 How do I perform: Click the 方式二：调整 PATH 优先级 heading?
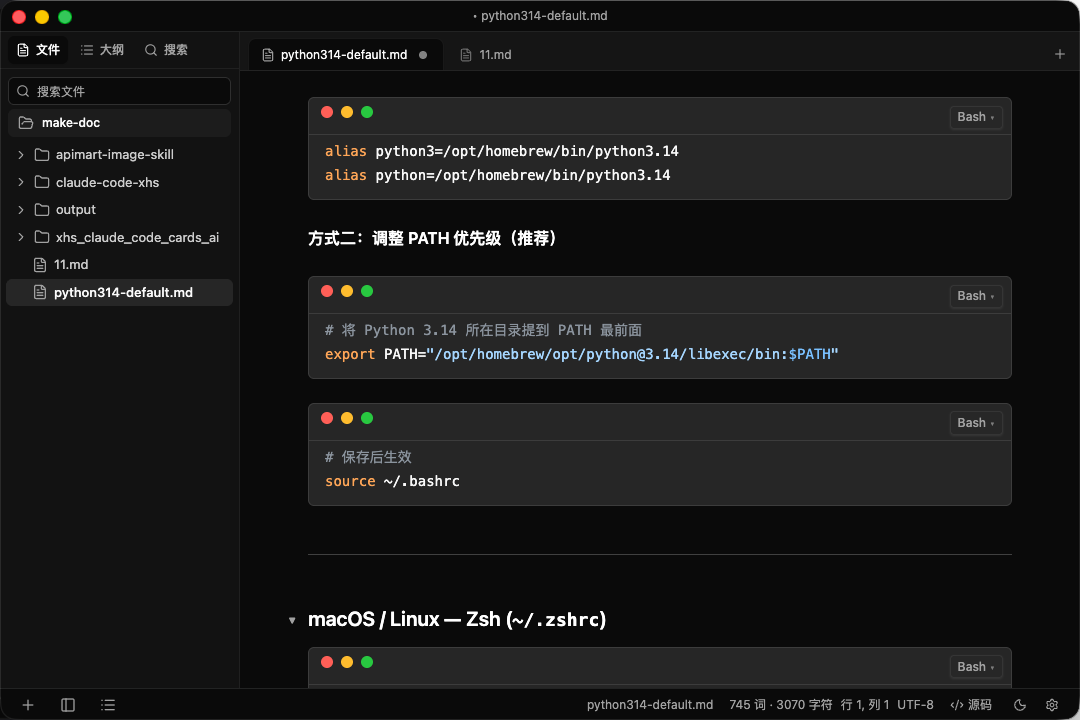click(x=433, y=238)
